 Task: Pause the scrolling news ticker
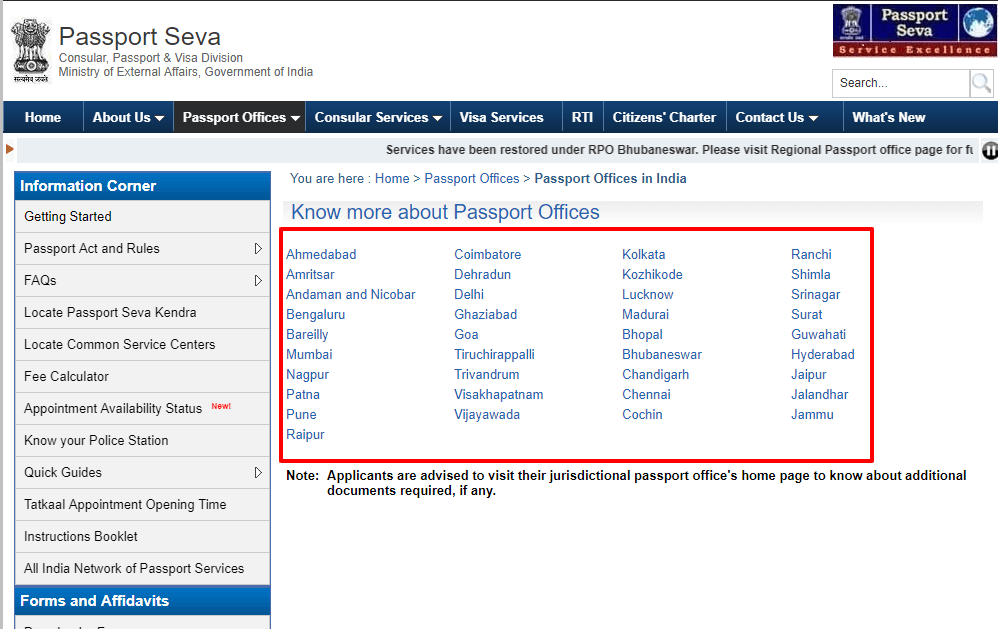click(990, 151)
